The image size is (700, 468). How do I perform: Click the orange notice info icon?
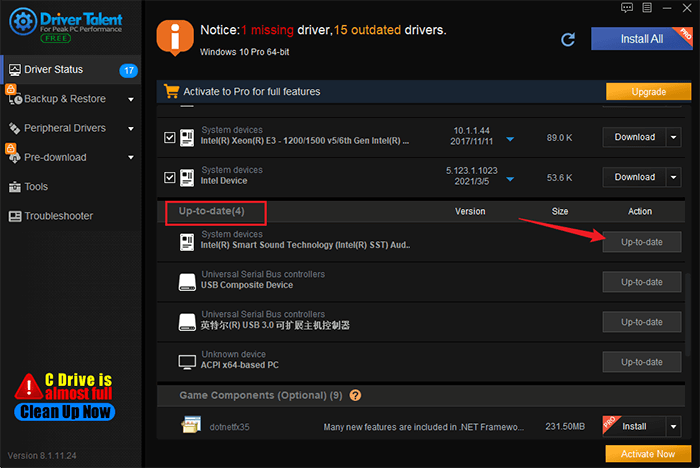pyautogui.click(x=175, y=38)
